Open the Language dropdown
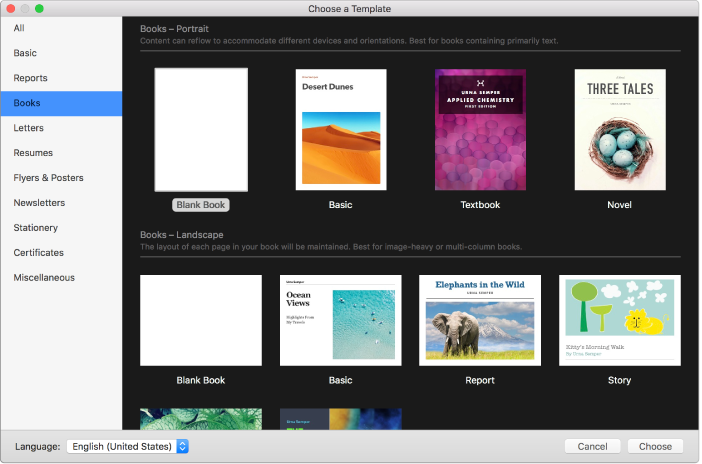The width and height of the screenshot is (702, 464). (x=128, y=447)
